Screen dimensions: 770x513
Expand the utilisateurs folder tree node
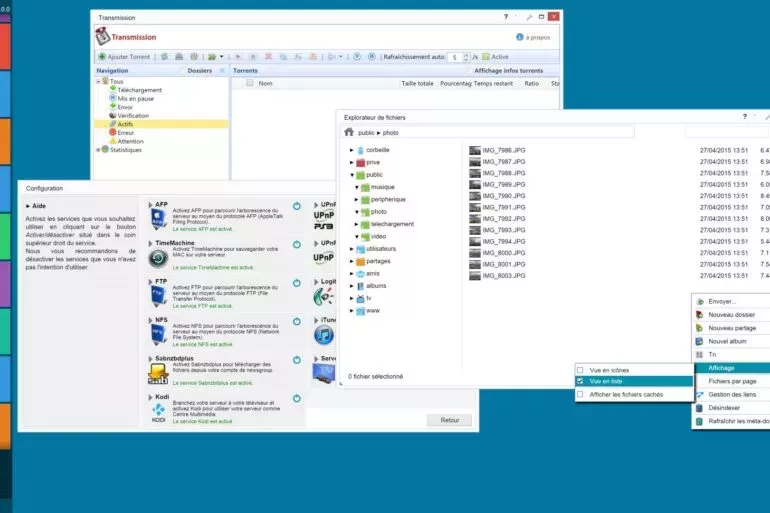pos(352,249)
